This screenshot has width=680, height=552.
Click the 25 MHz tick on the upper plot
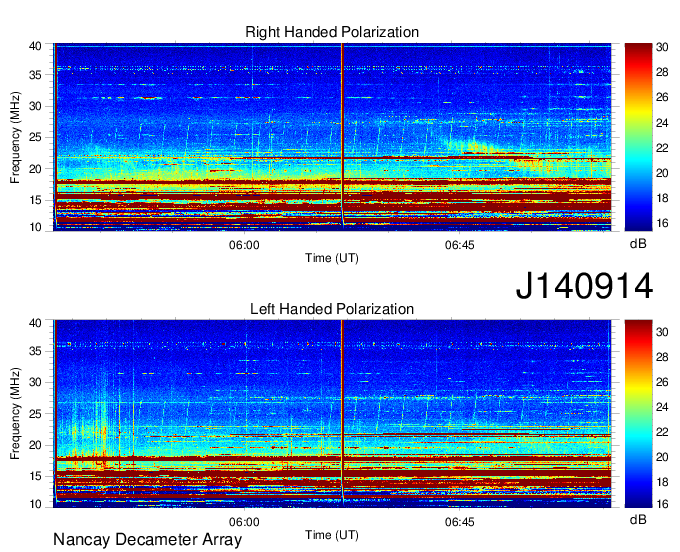point(36,137)
